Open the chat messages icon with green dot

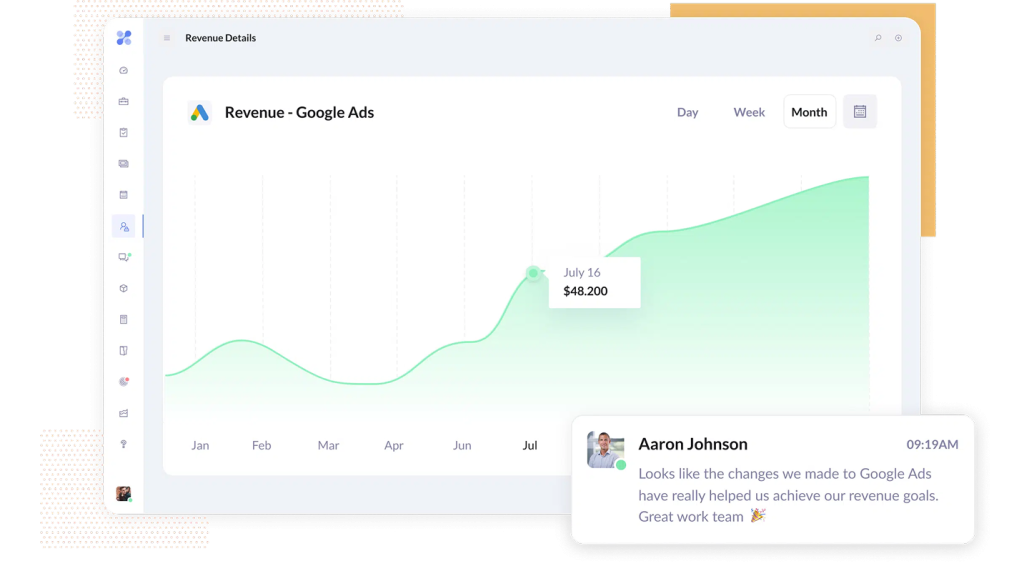click(124, 257)
